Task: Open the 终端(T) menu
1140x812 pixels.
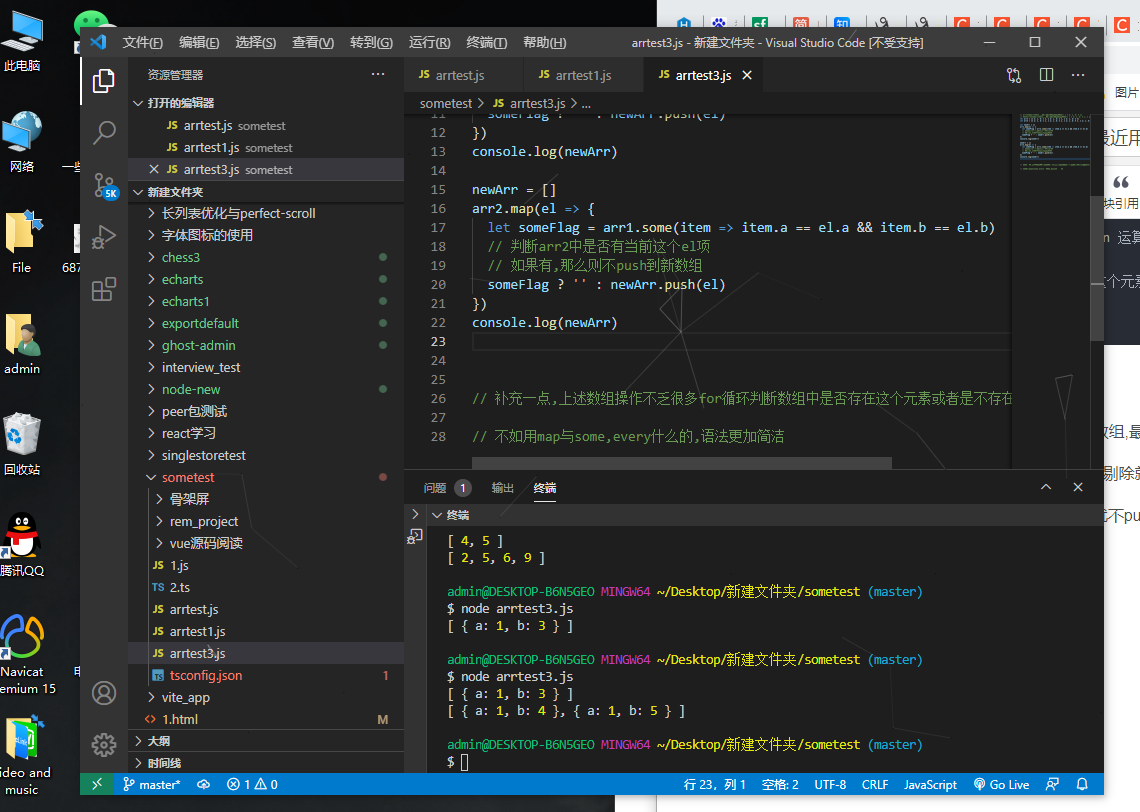Action: 487,43
